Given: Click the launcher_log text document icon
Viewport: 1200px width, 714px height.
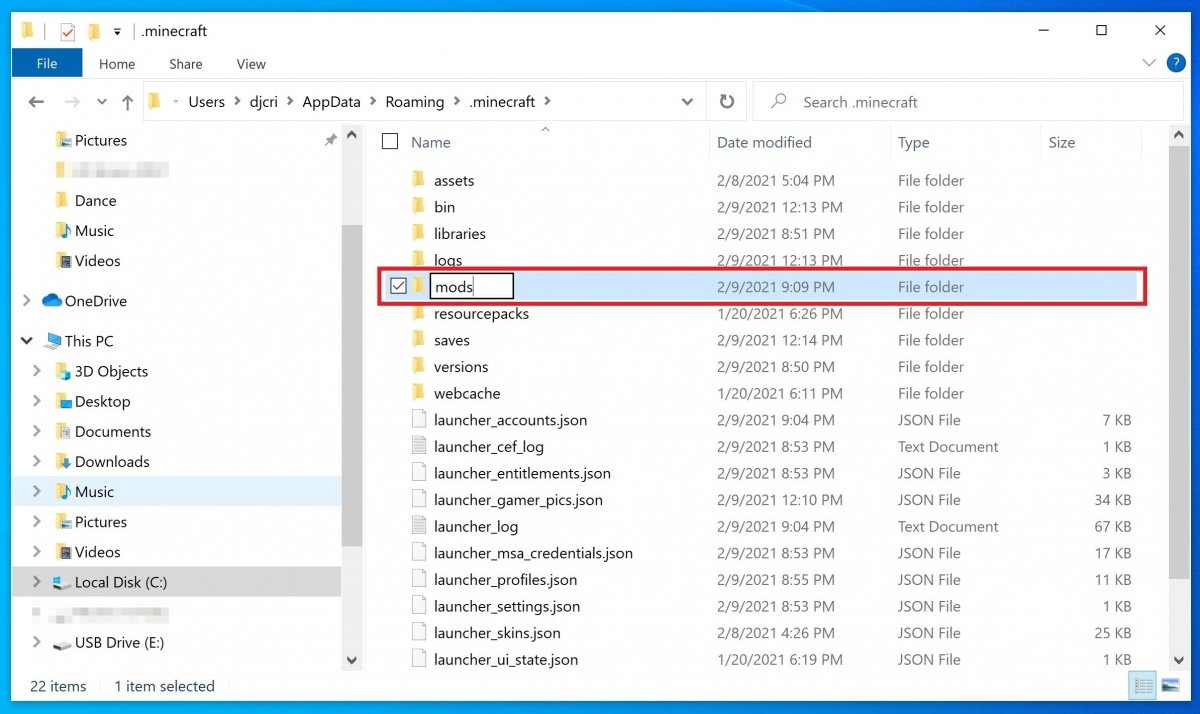Looking at the screenshot, I should click(x=419, y=526).
